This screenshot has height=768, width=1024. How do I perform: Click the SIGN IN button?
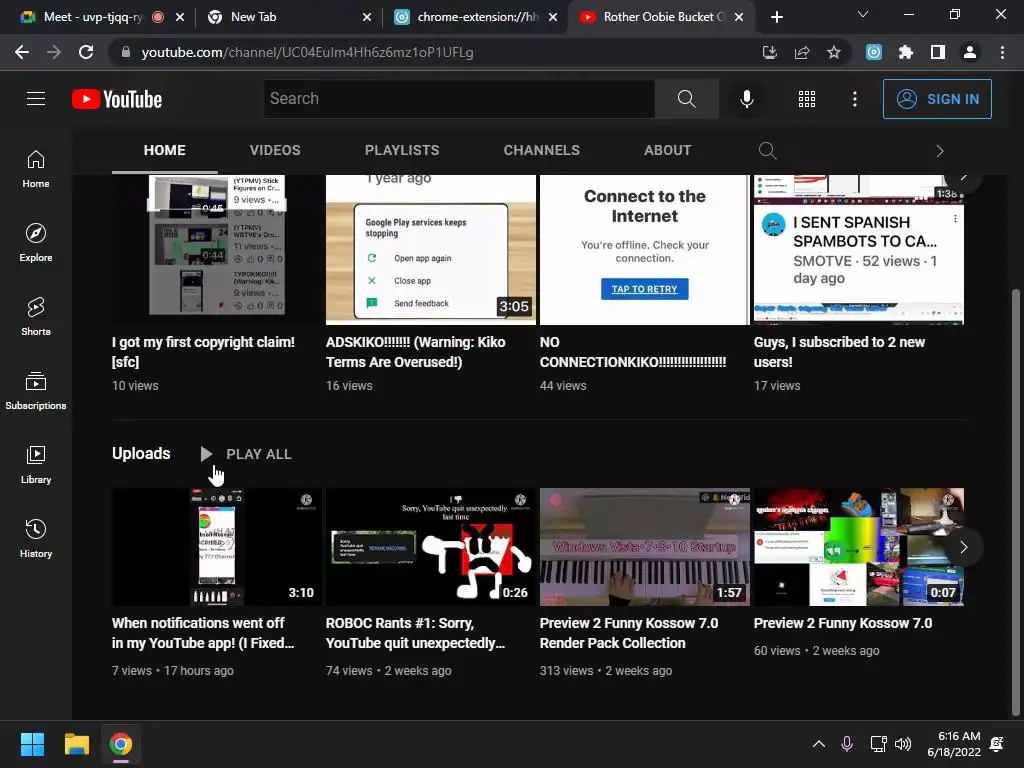point(937,99)
